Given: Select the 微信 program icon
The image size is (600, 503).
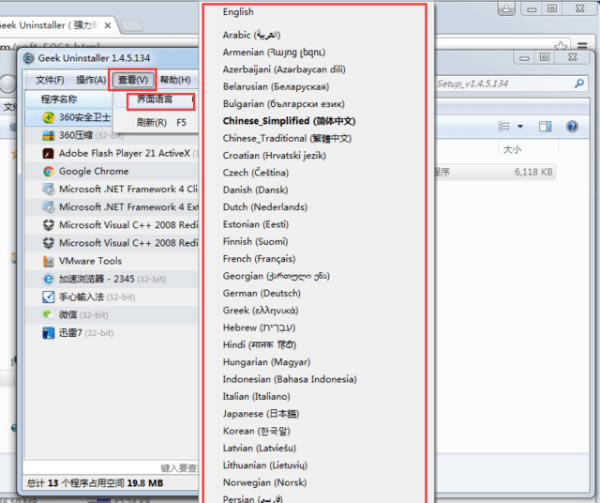Looking at the screenshot, I should pyautogui.click(x=49, y=315).
